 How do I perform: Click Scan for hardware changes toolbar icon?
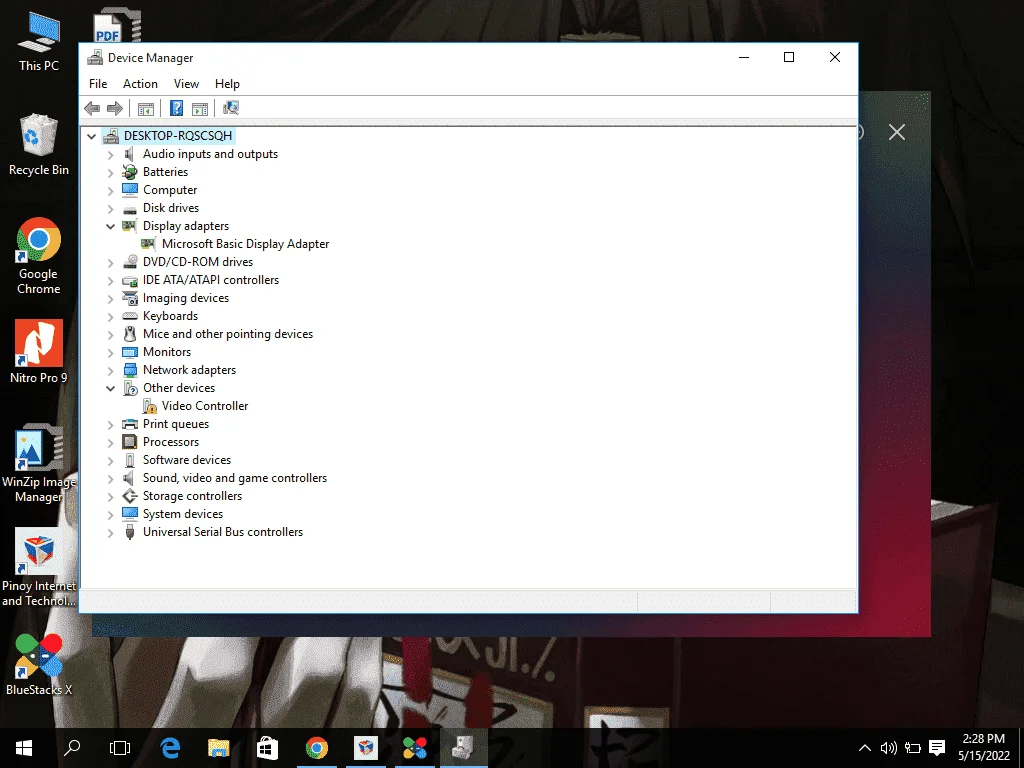[x=231, y=108]
